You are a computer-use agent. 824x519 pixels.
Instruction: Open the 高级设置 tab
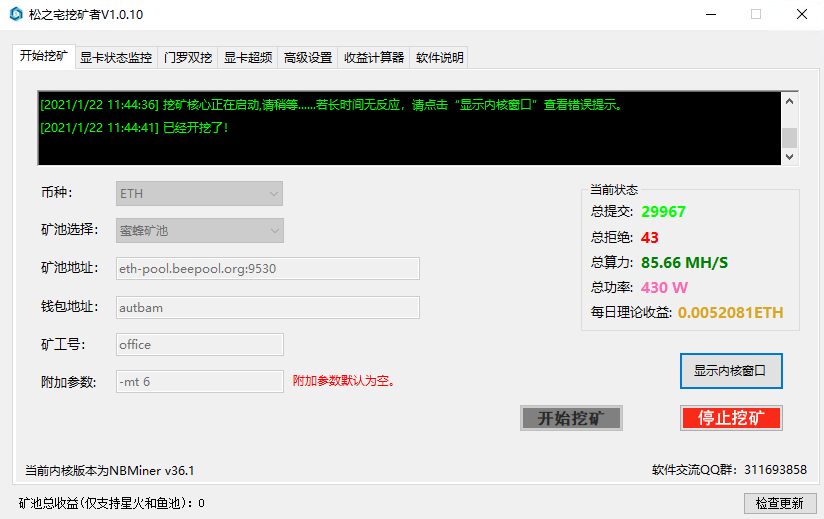(x=308, y=57)
